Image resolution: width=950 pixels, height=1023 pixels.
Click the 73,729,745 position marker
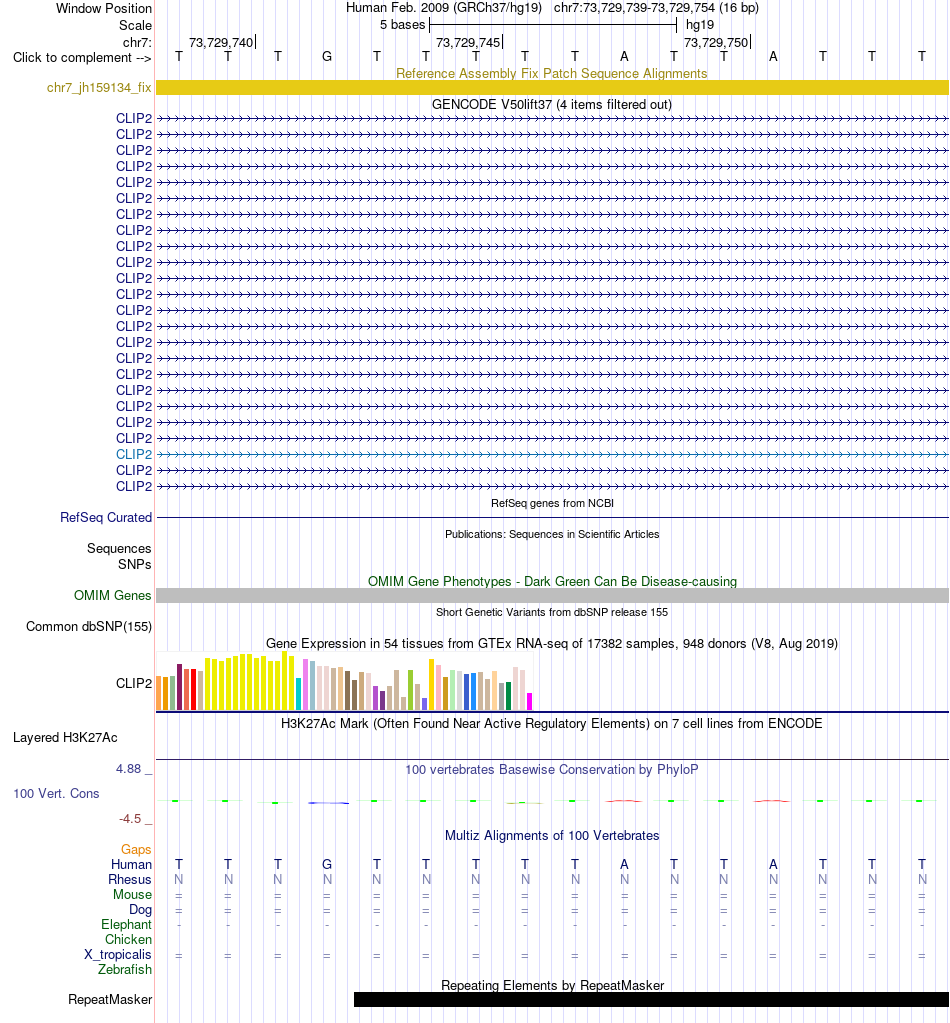[x=468, y=42]
